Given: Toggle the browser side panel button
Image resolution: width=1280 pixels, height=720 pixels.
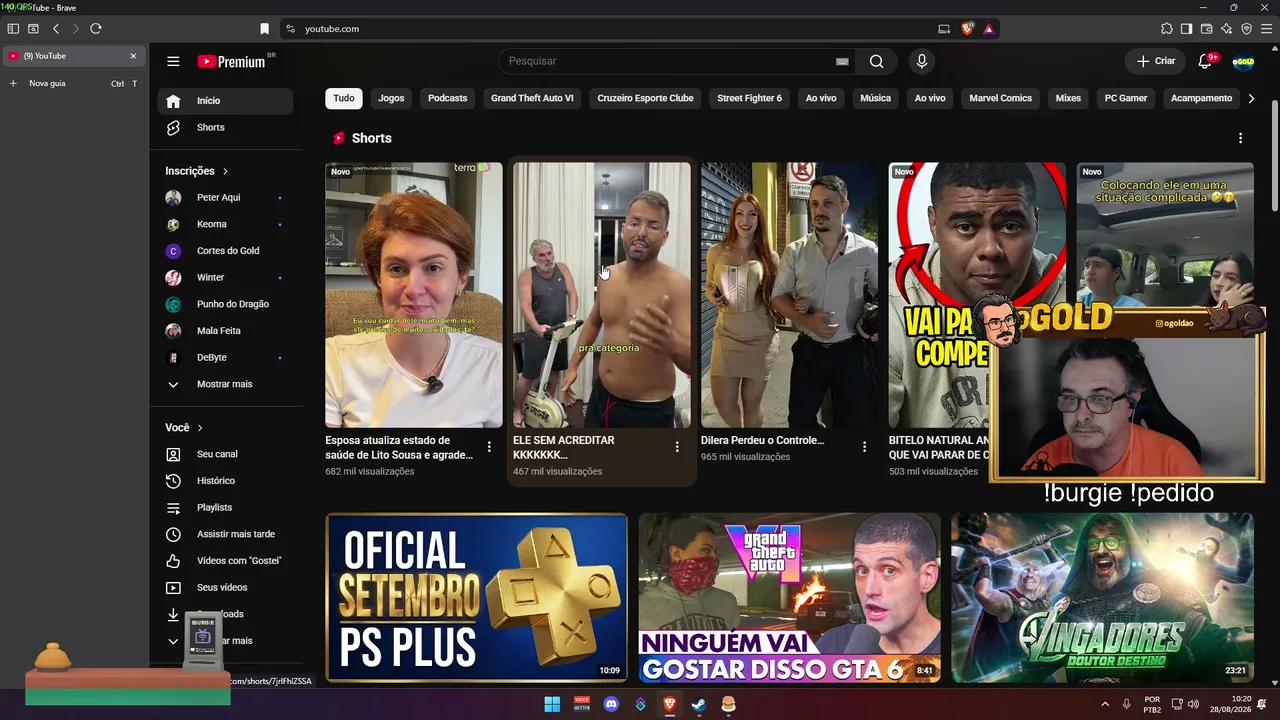Looking at the screenshot, I should (1187, 29).
